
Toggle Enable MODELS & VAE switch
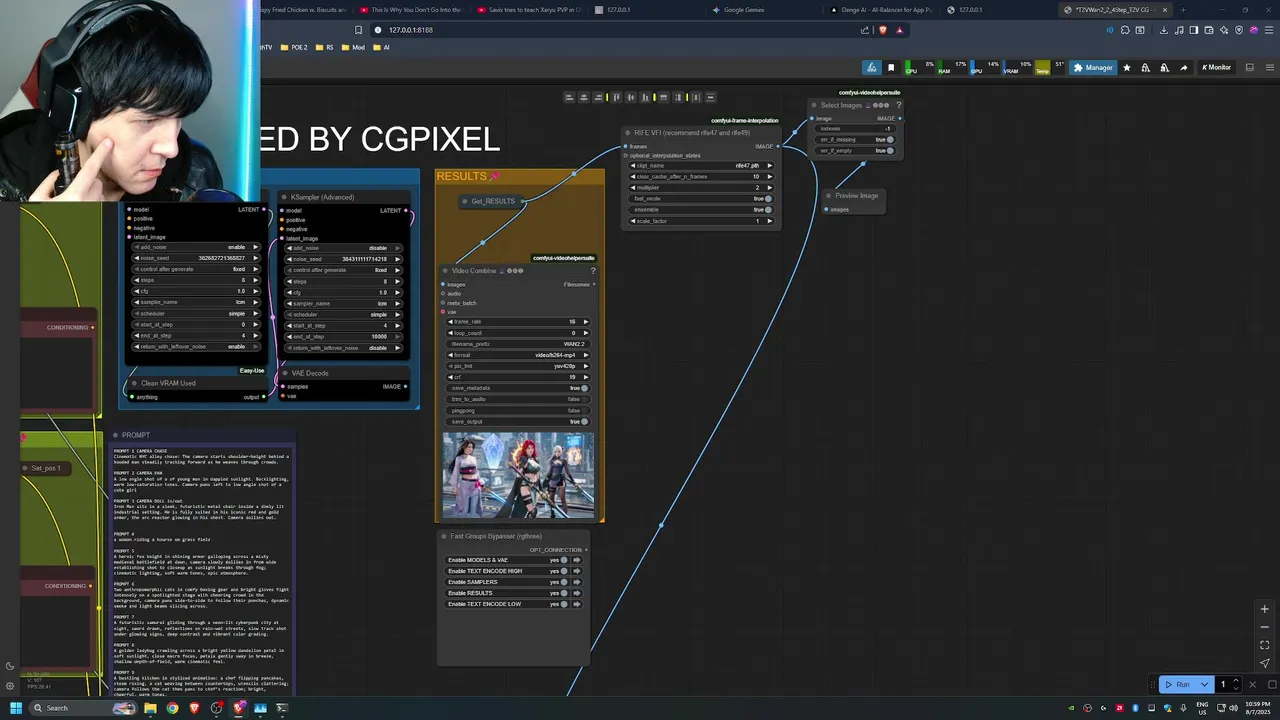(x=564, y=560)
